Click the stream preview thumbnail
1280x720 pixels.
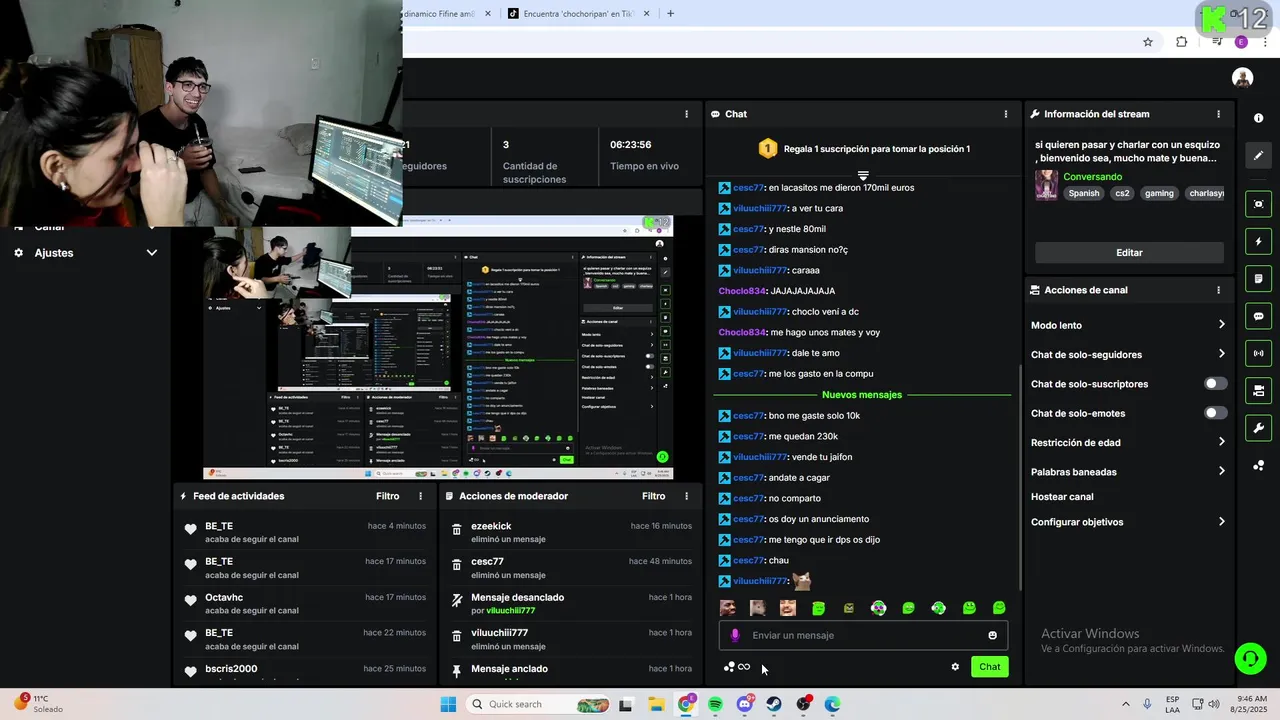click(438, 348)
